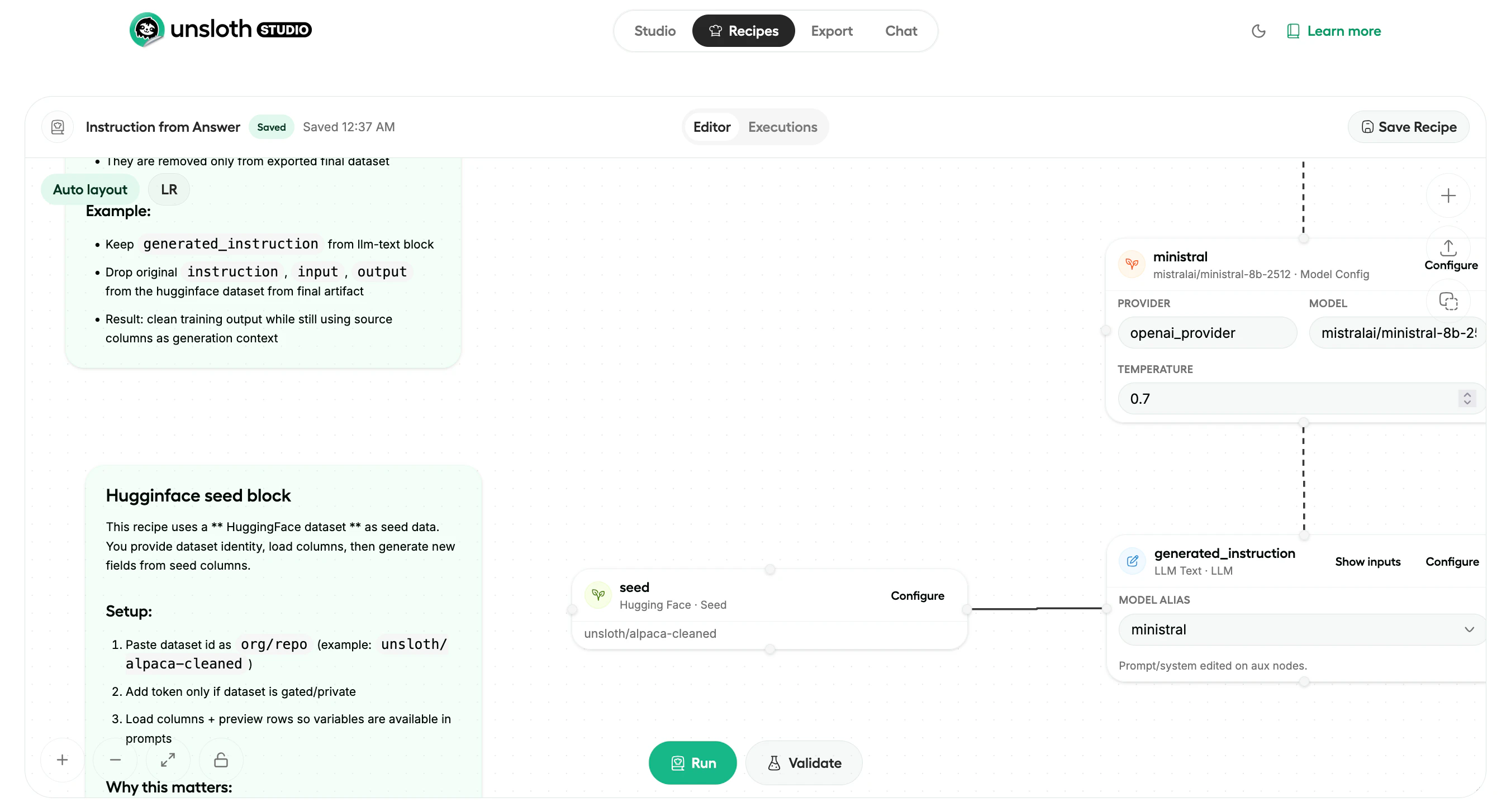1511x812 pixels.
Task: Toggle dark mode moon icon
Action: 1258,31
